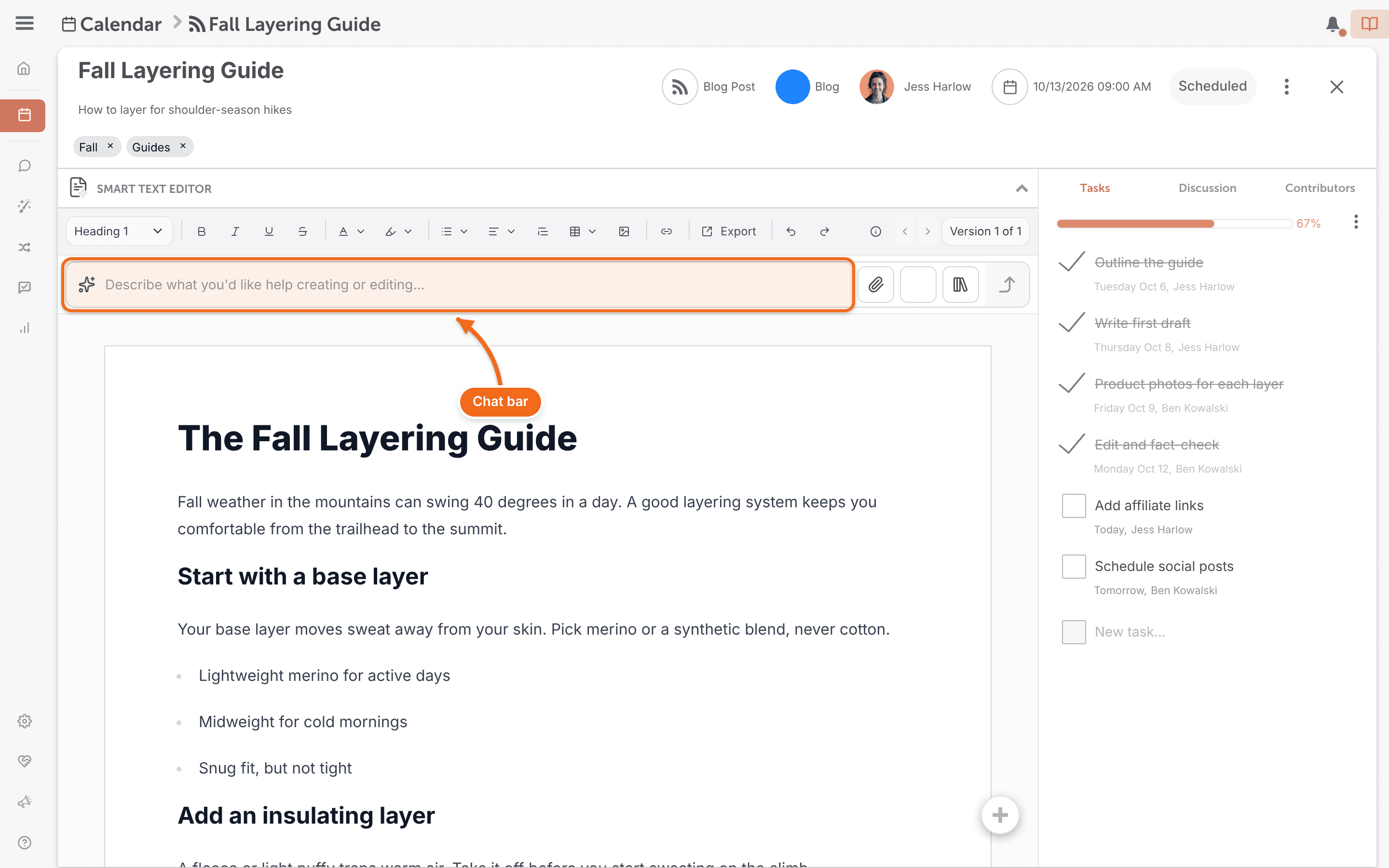Open the help question mark icon
The width and height of the screenshot is (1389, 868).
coord(24,843)
